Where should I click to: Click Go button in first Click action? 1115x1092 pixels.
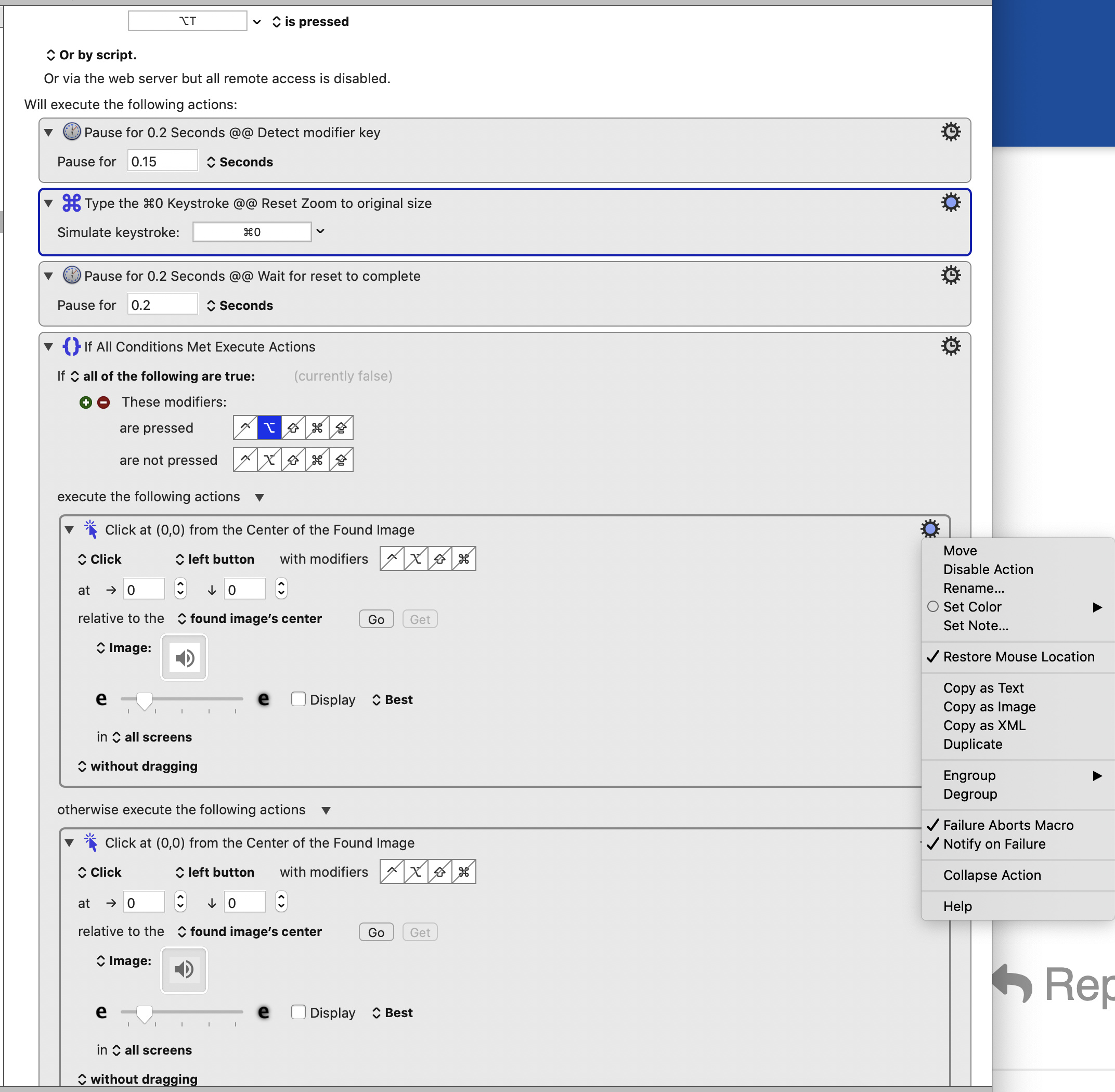click(x=376, y=619)
